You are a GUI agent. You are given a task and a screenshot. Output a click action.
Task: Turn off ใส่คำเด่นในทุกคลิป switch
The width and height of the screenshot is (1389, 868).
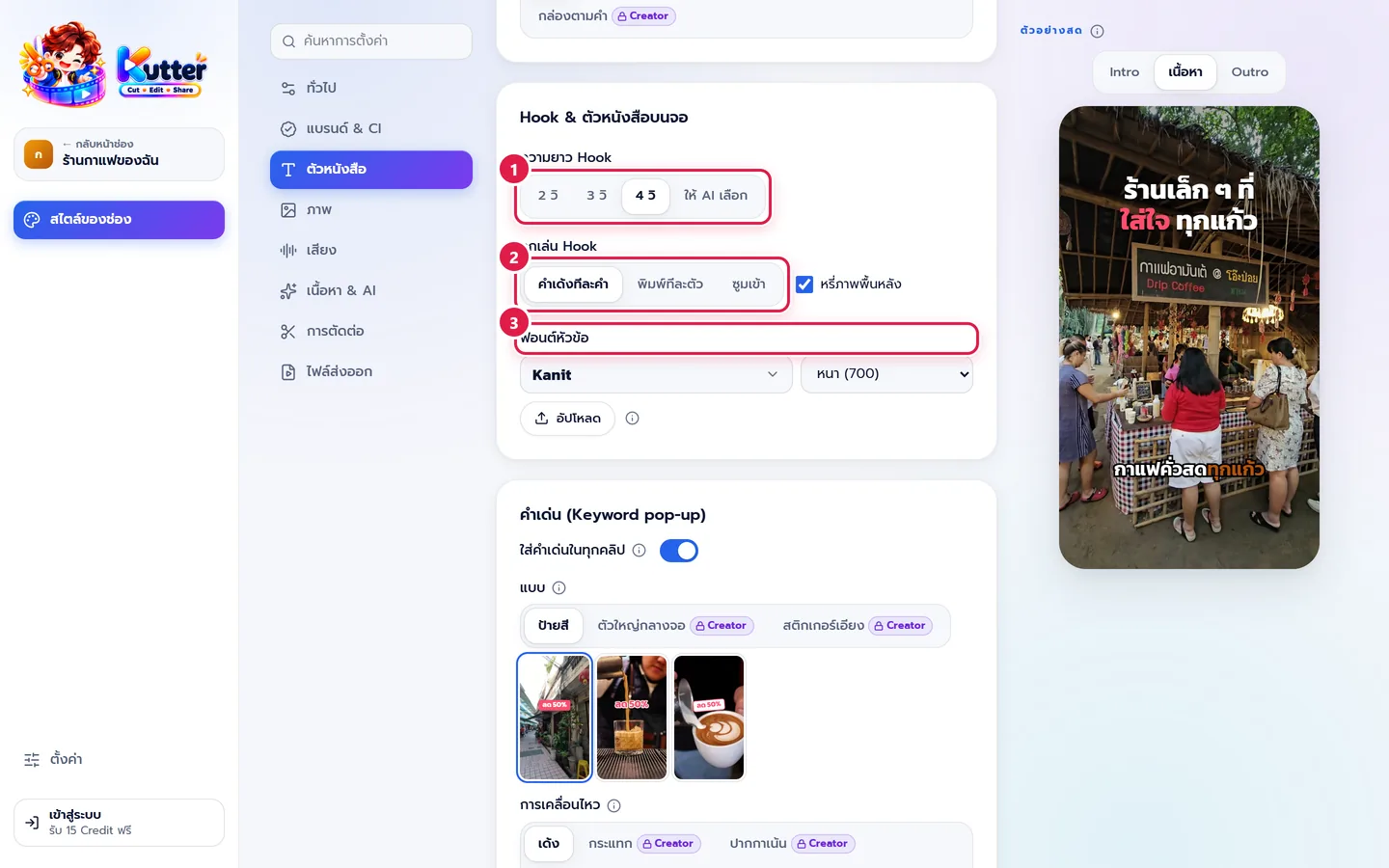coord(678,551)
